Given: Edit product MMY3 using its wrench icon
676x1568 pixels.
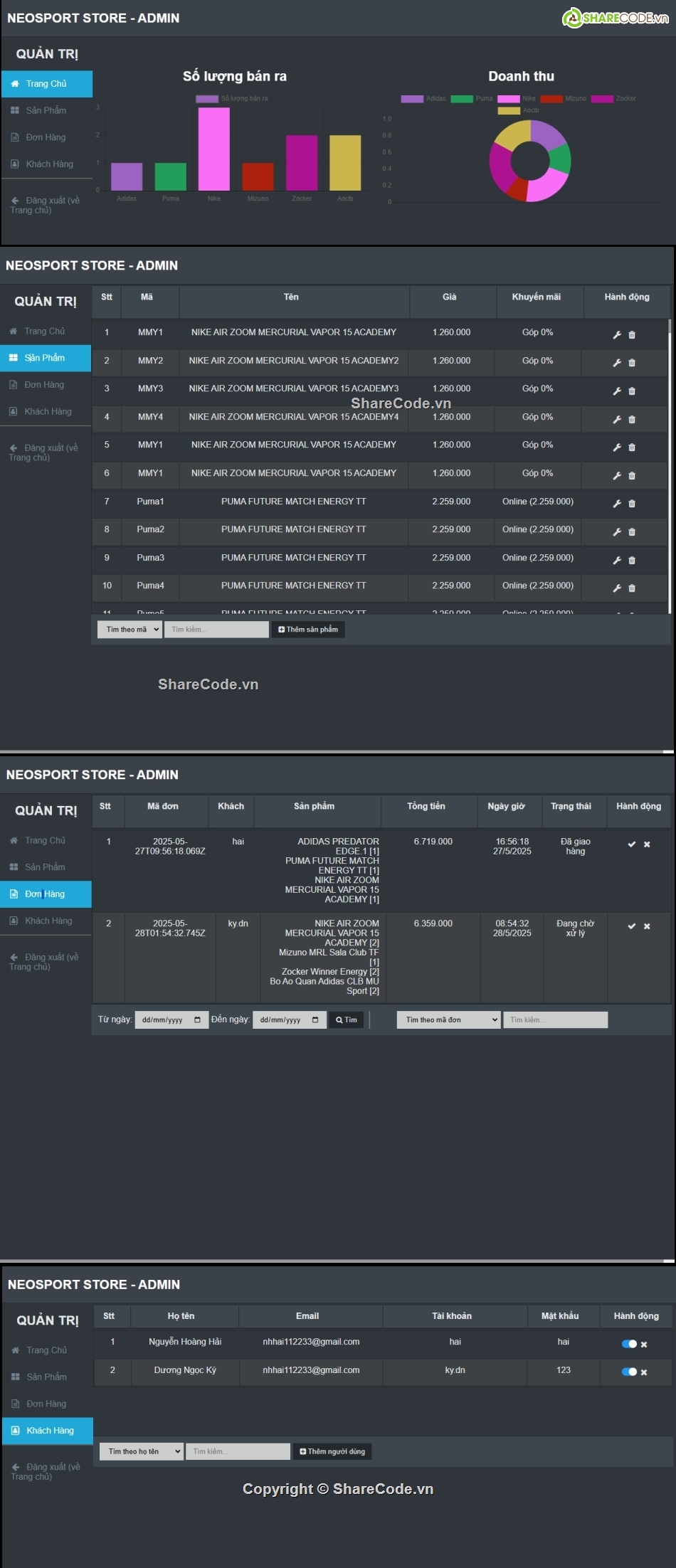Looking at the screenshot, I should [x=617, y=391].
